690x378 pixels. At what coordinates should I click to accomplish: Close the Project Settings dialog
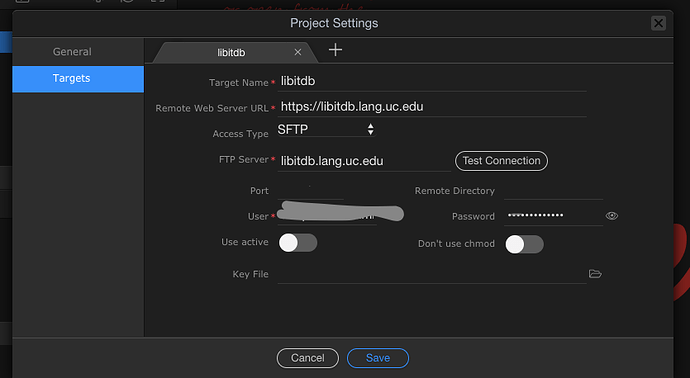(x=658, y=23)
